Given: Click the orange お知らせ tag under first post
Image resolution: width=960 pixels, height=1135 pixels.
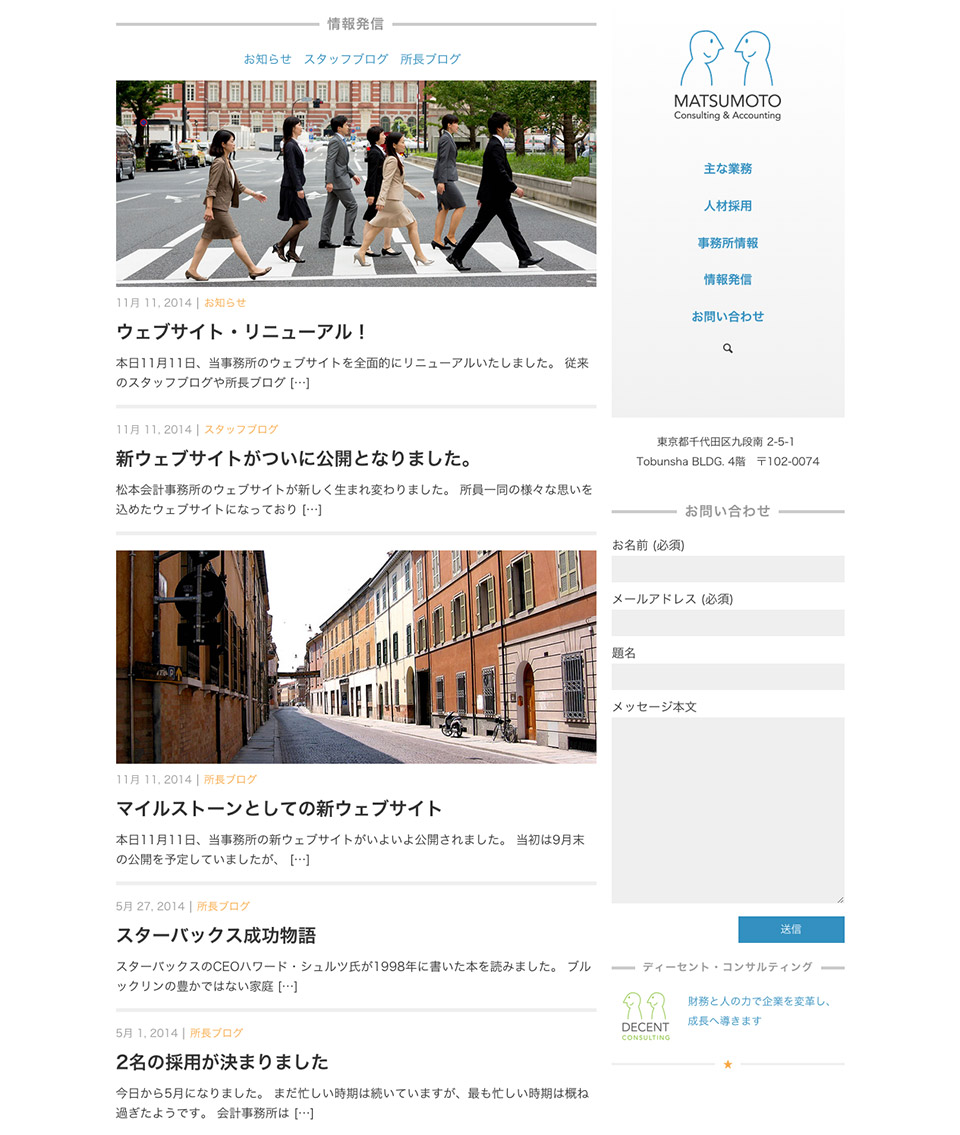Looking at the screenshot, I should pyautogui.click(x=225, y=303).
